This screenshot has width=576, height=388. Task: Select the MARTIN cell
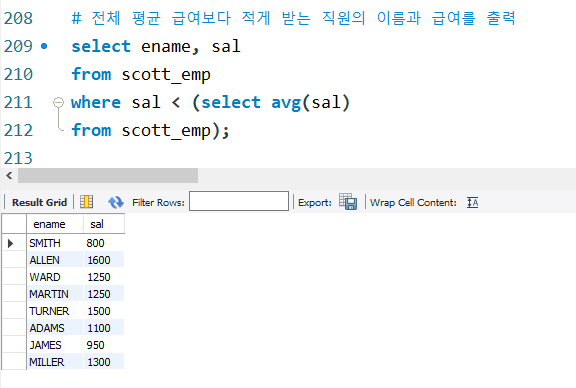(55, 294)
